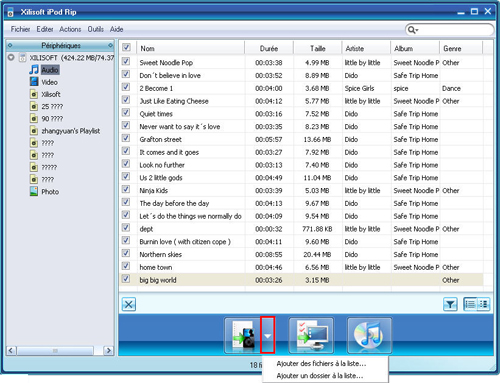Viewport: 500px width, 383px height.
Task: Uncheck Just Like Eating Cheese checkbox
Action: pos(126,100)
